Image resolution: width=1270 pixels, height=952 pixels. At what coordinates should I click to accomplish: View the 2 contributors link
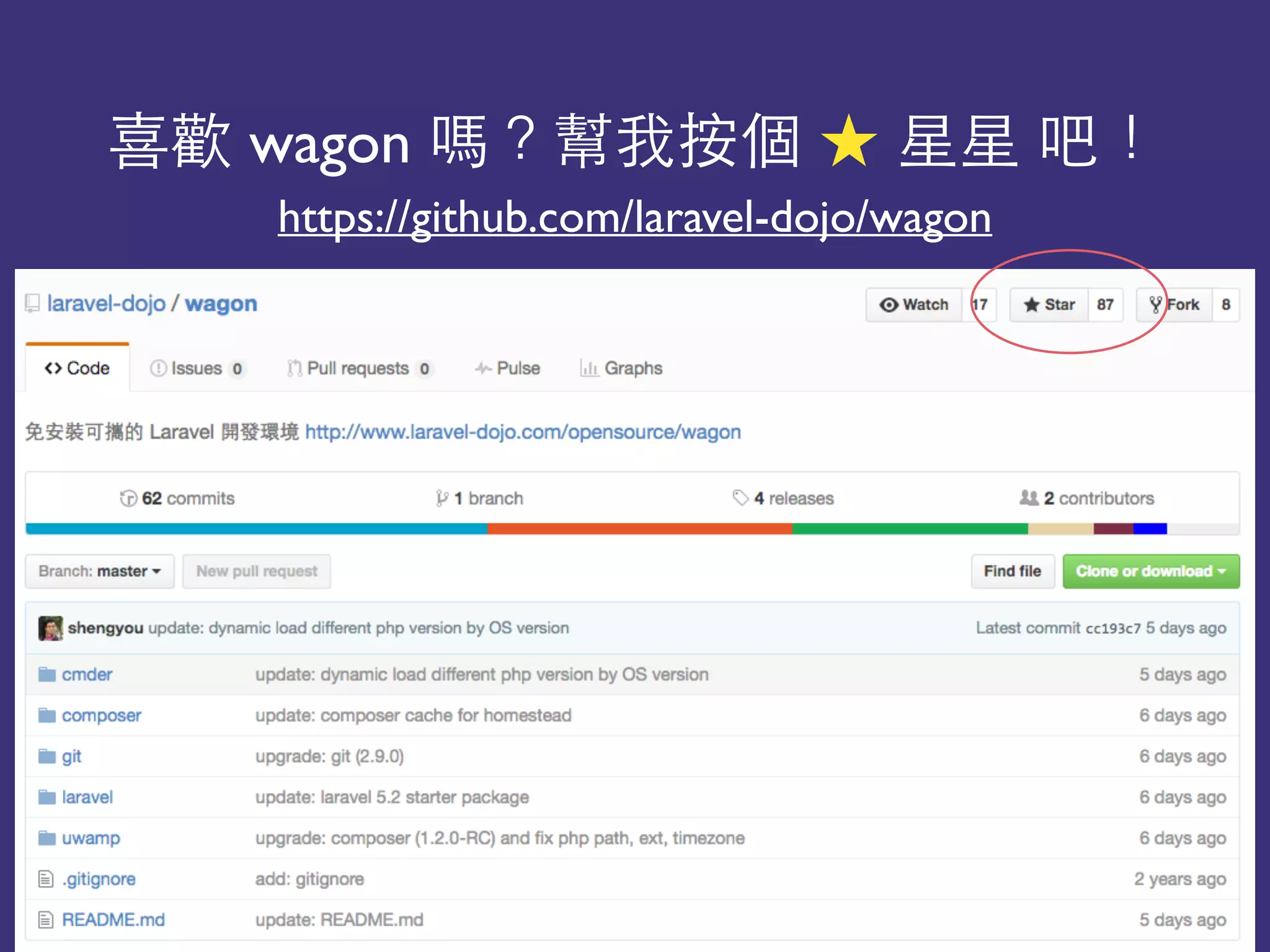[x=1087, y=498]
